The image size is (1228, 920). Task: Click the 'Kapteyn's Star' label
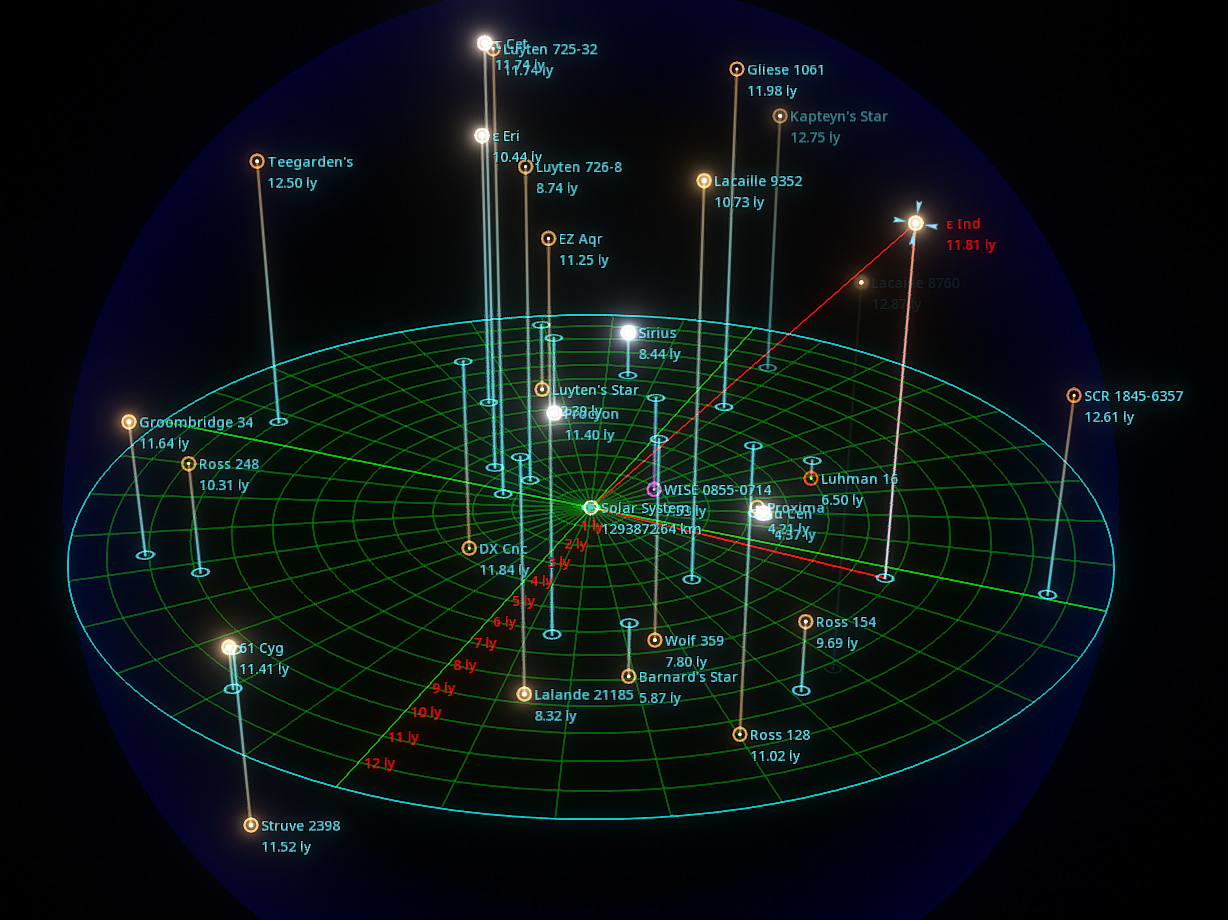coord(839,116)
